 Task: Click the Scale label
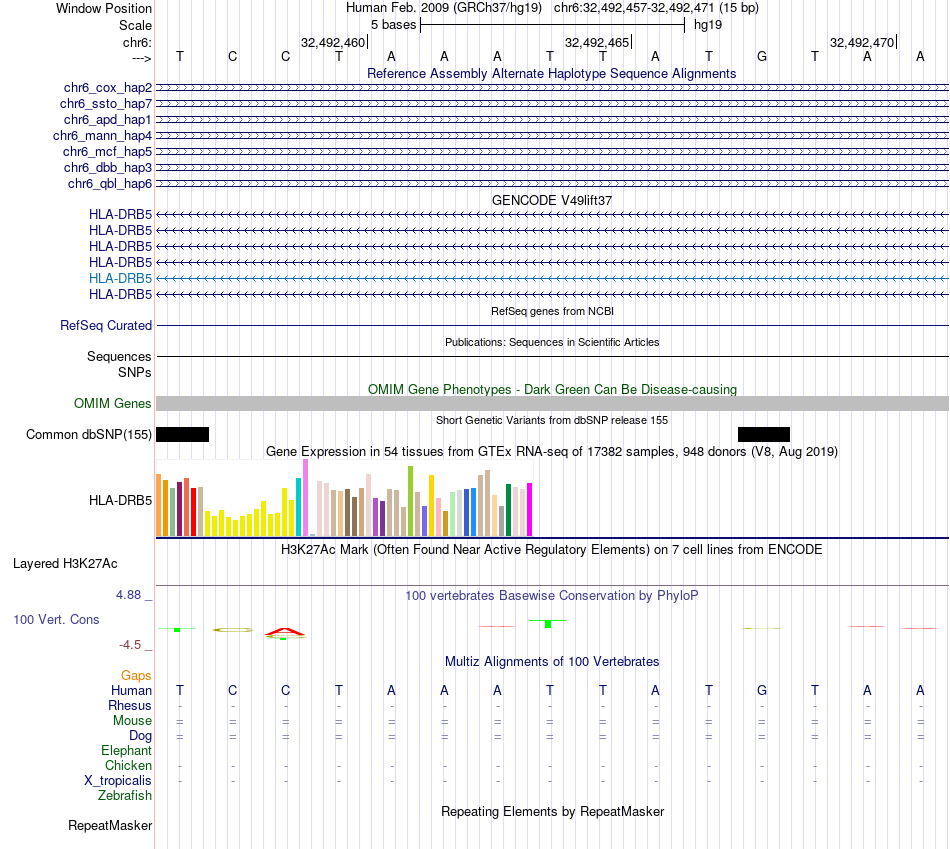[x=135, y=25]
